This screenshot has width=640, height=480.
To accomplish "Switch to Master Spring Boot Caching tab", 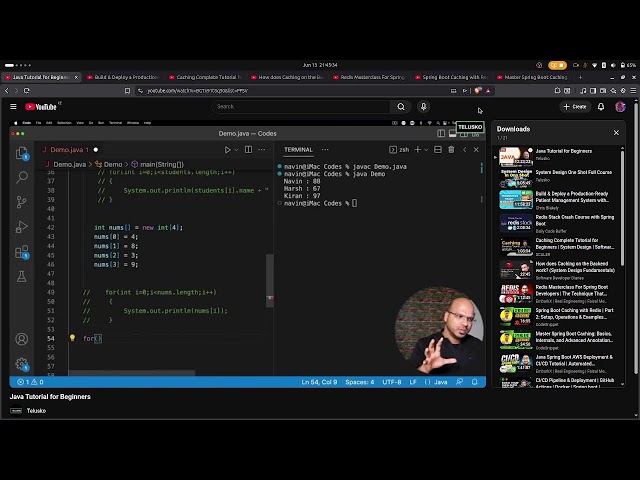I will [533, 77].
